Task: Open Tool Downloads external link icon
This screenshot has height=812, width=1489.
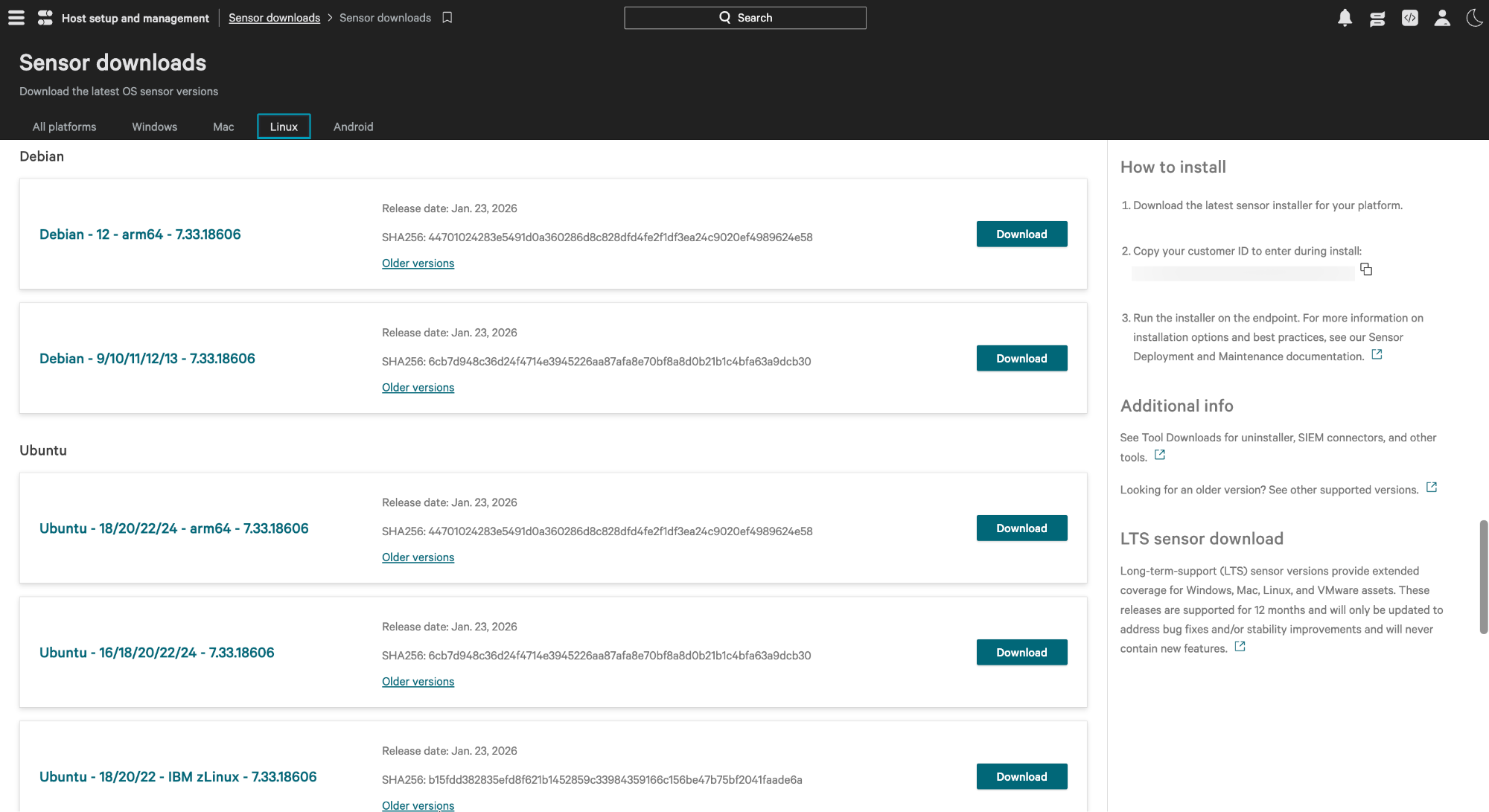Action: click(x=1160, y=455)
